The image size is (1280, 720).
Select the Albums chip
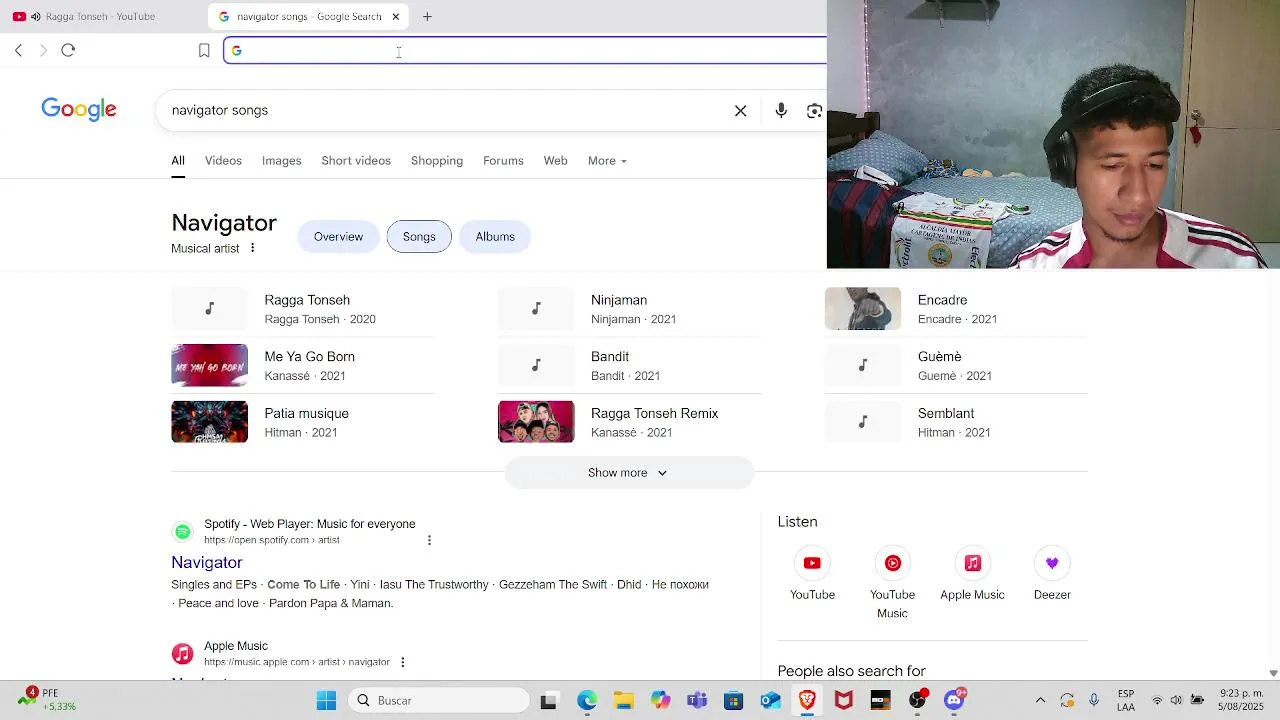[x=495, y=237]
